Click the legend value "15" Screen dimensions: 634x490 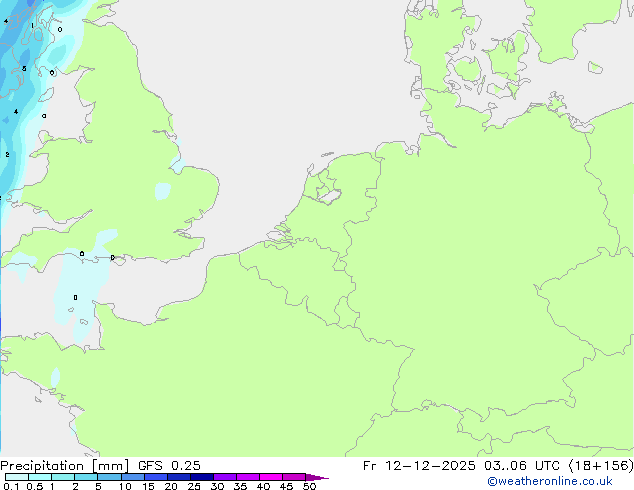point(148,486)
